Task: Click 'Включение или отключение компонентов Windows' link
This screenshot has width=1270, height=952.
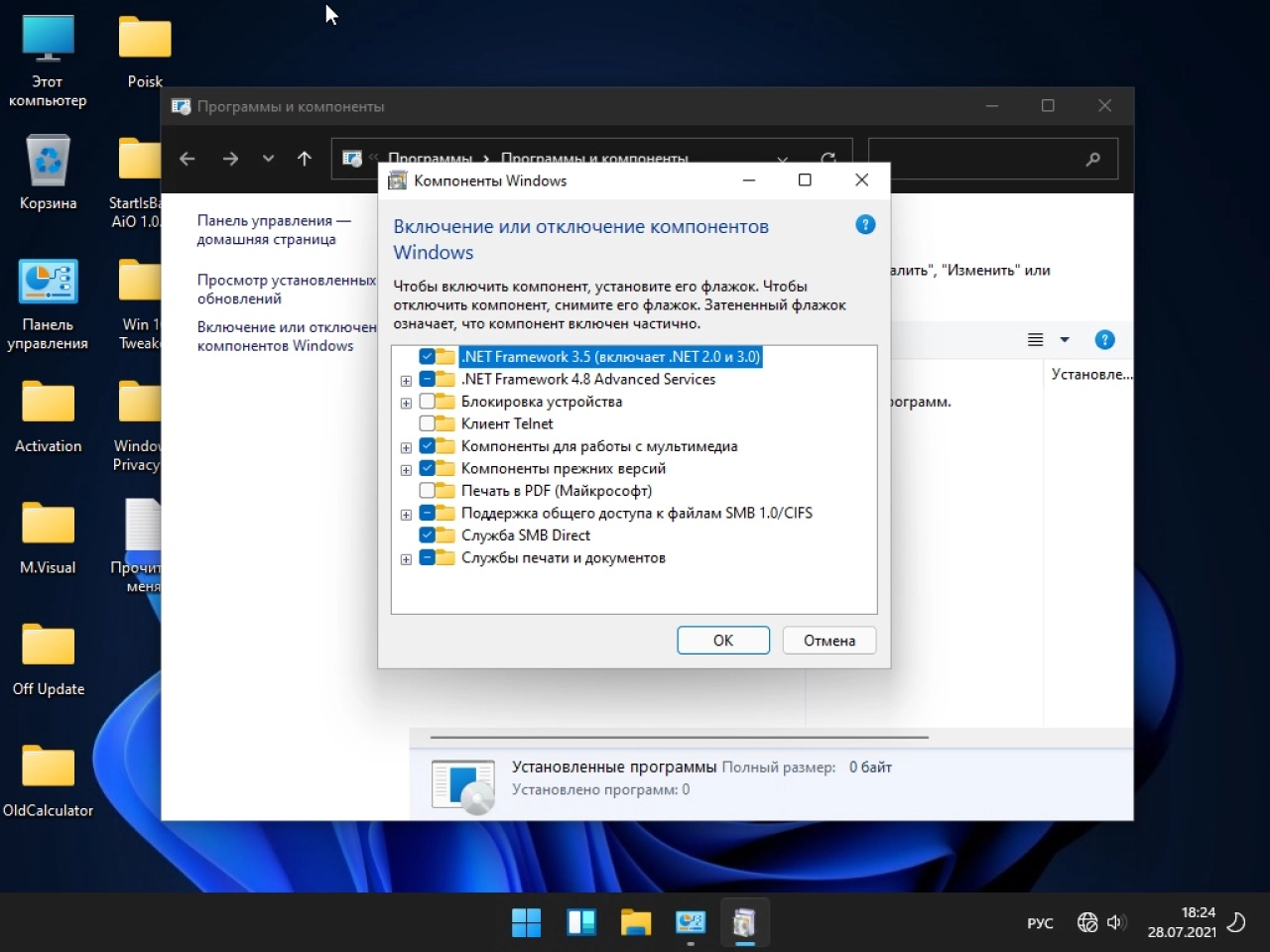Action: point(287,336)
